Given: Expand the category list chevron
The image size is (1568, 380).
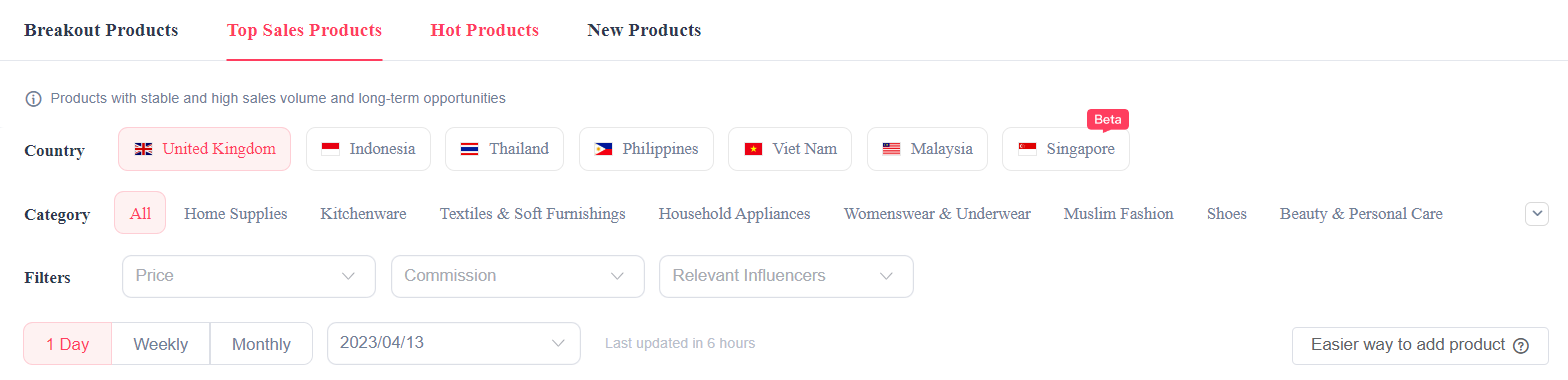Looking at the screenshot, I should point(1537,214).
